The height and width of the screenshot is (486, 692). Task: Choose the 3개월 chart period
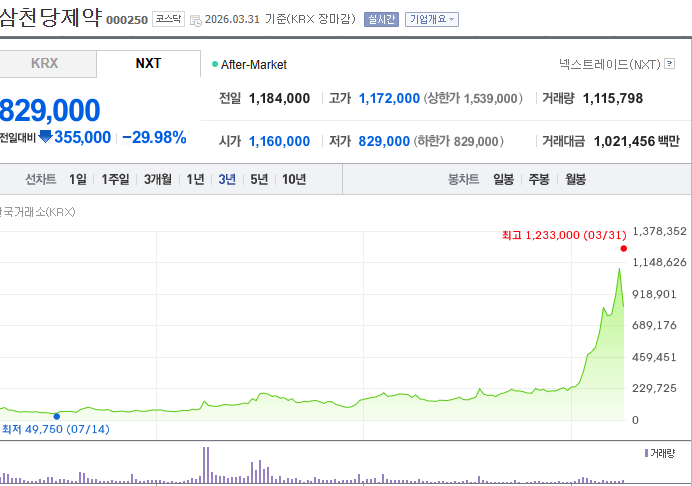(158, 179)
